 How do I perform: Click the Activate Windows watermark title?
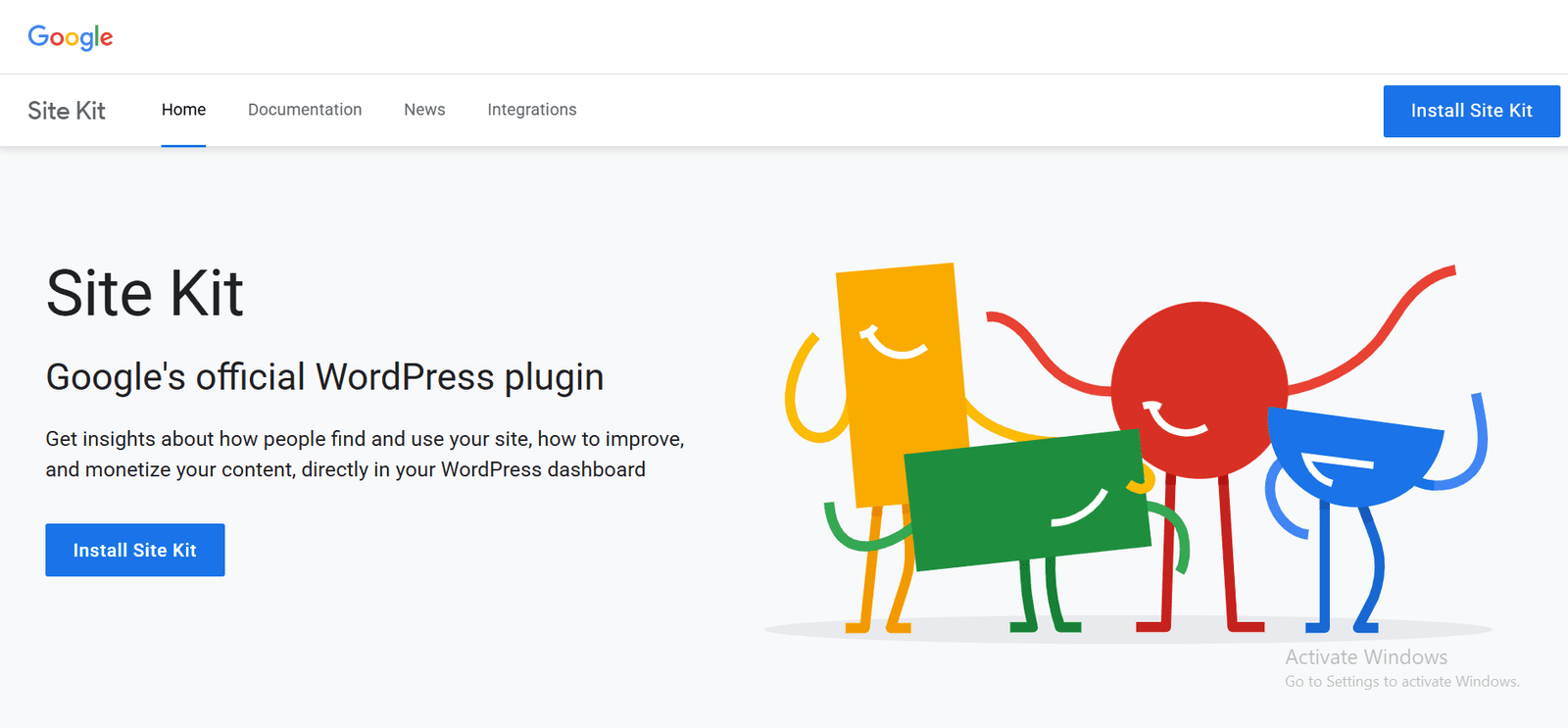pyautogui.click(x=1366, y=657)
